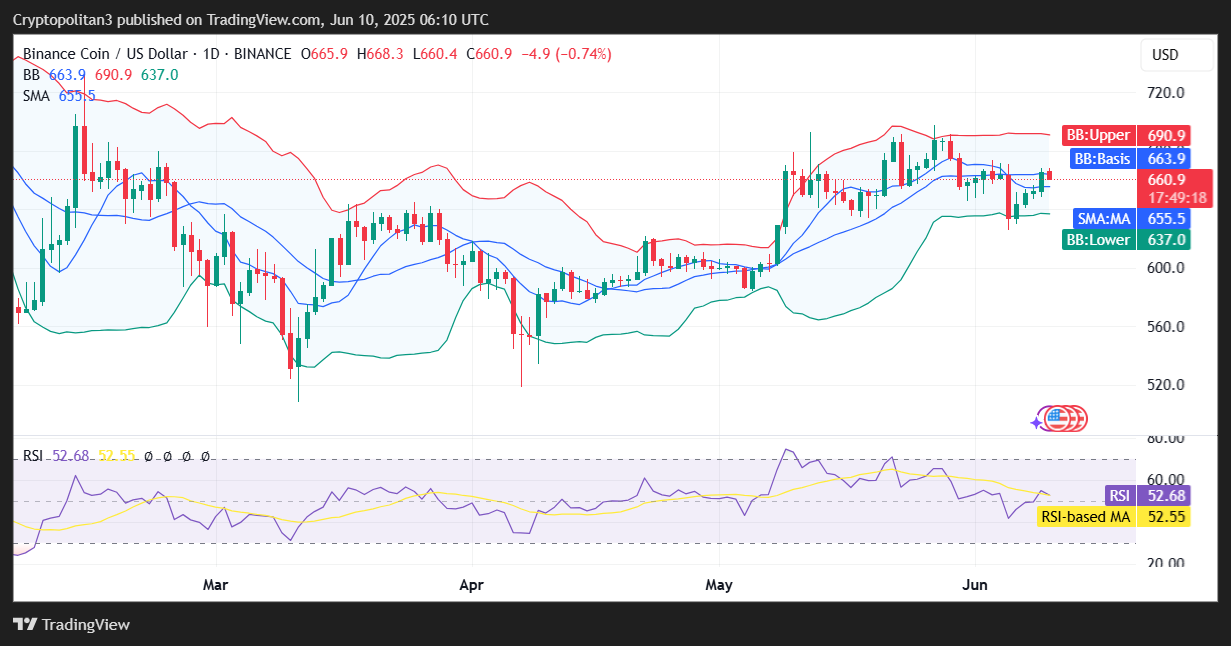Click the 80.00 tick on the RSI axis
The image size is (1231, 646).
point(1167,439)
